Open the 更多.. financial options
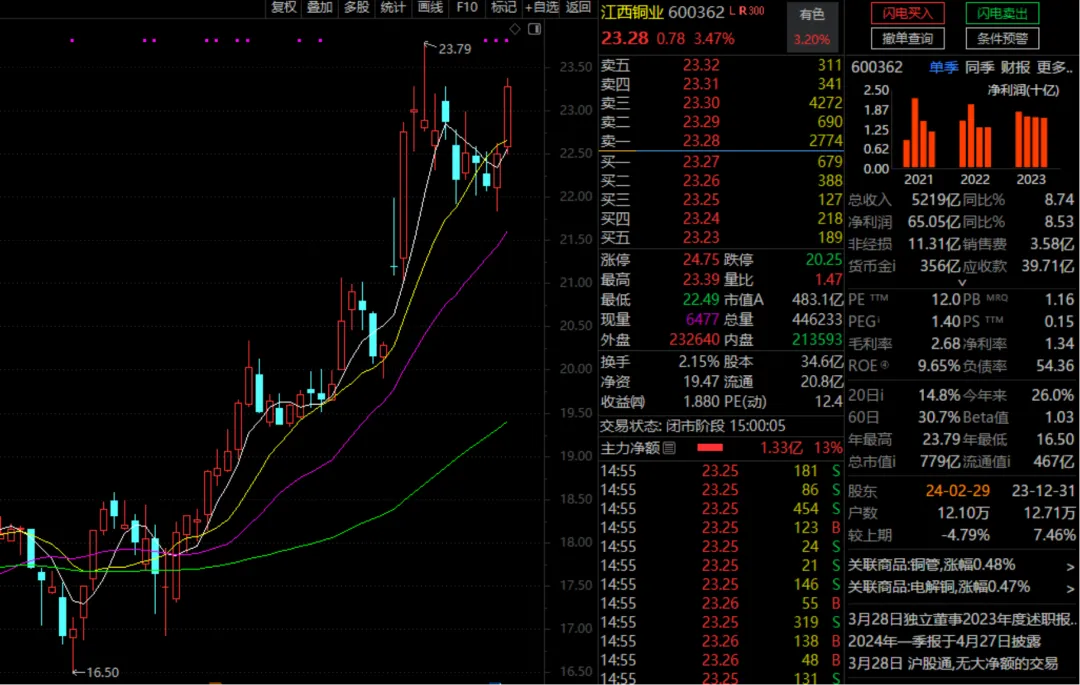Viewport: 1080px width, 685px height. (1055, 67)
